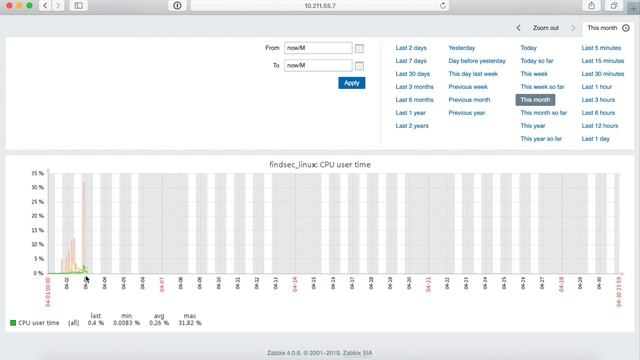Choose Previous month
This screenshot has width=640, height=360.
click(469, 100)
